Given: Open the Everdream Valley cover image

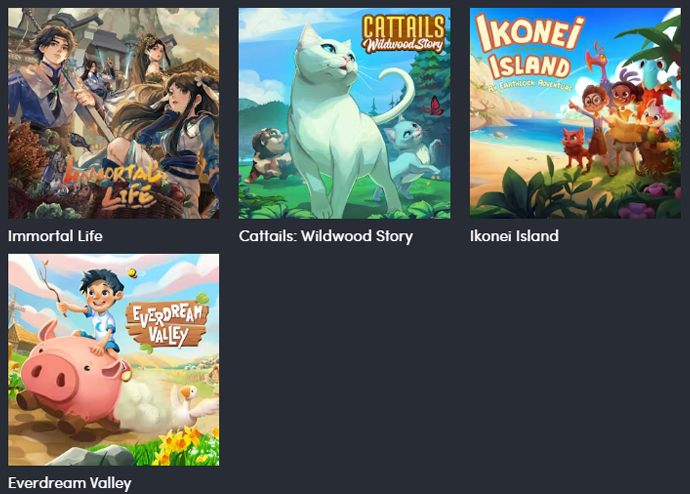Looking at the screenshot, I should pos(114,360).
